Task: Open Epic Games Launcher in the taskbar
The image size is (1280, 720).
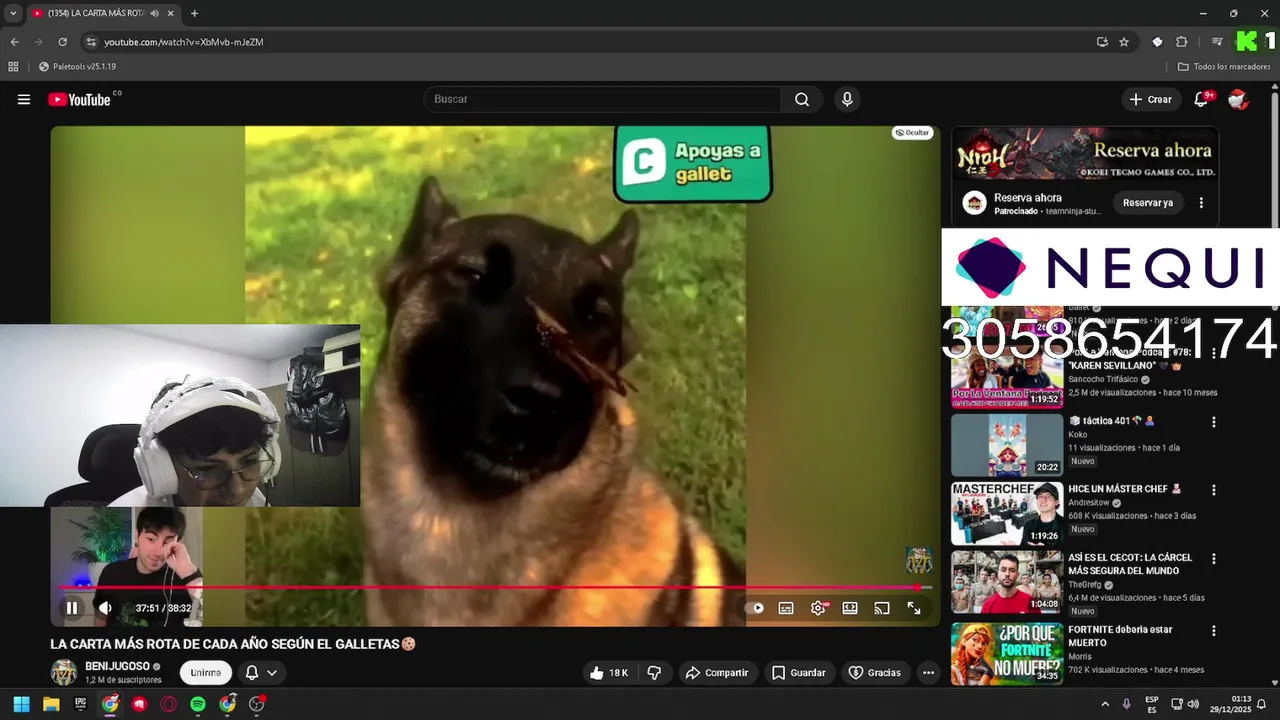Action: pyautogui.click(x=80, y=704)
